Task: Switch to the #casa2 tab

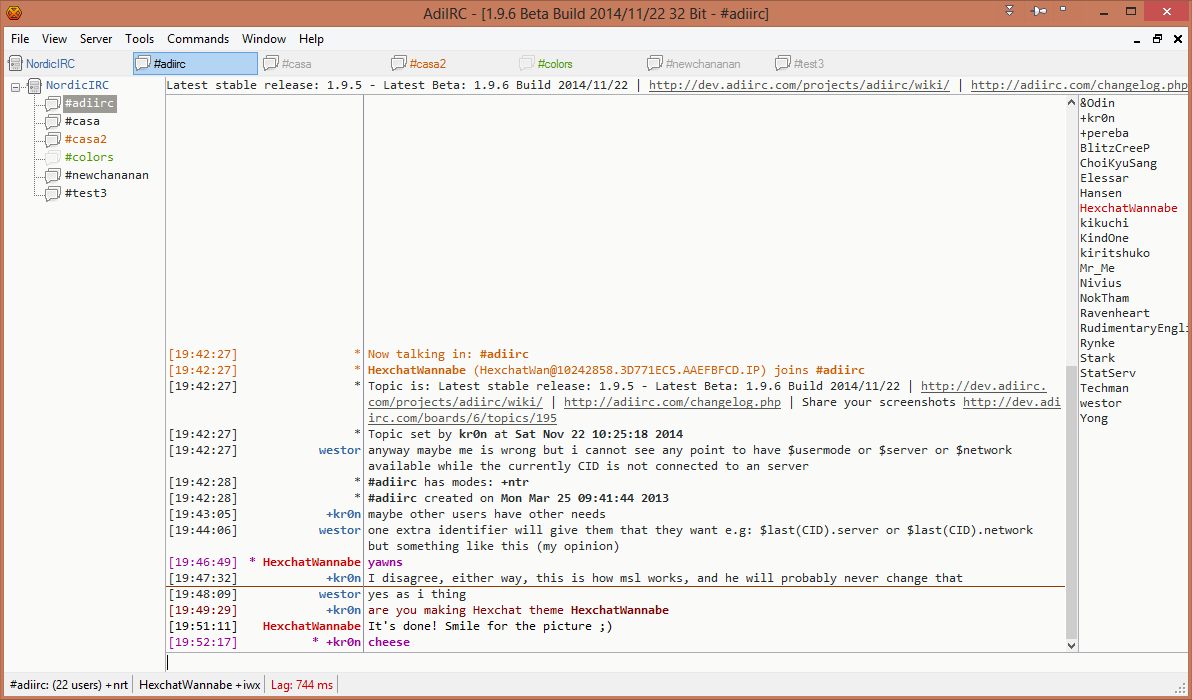Action: [451, 63]
